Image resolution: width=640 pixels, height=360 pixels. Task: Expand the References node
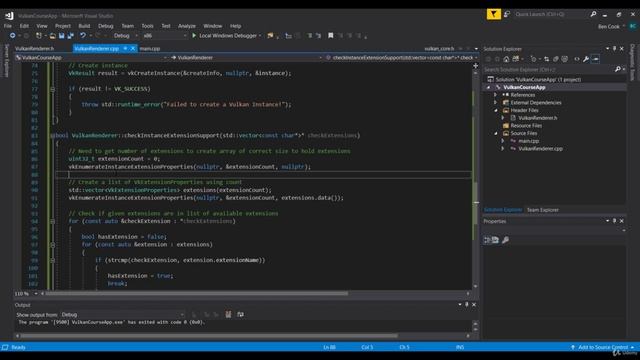pyautogui.click(x=496, y=95)
